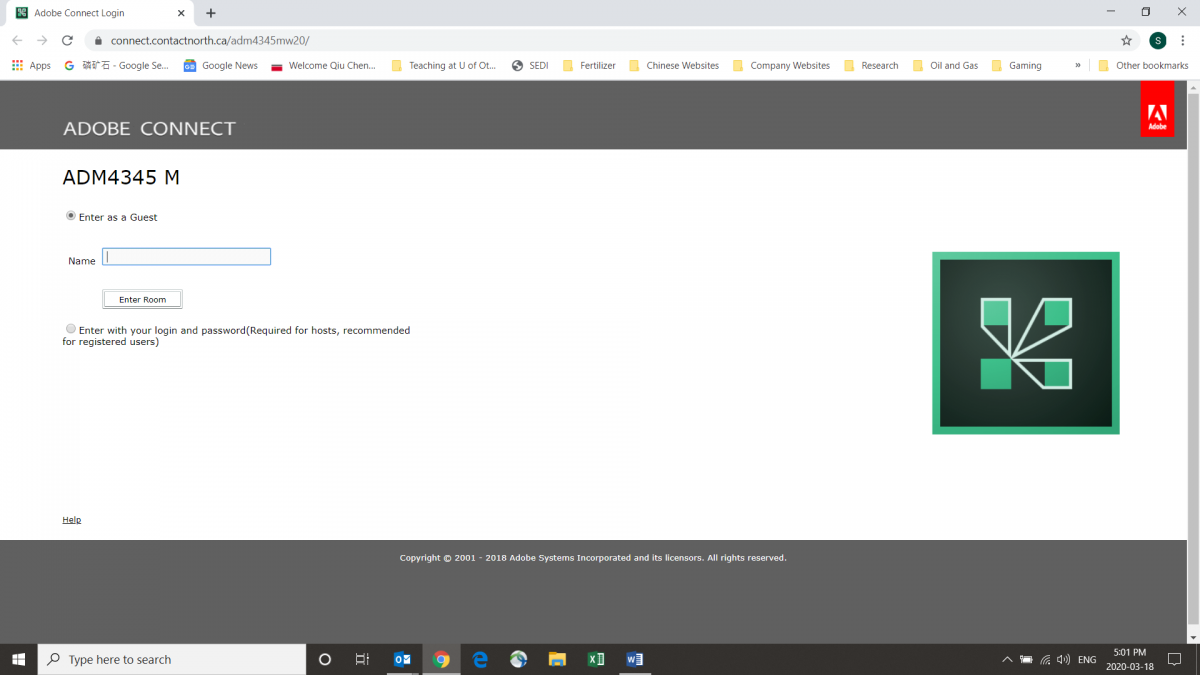Close the Adobe Connect Login tab
1200x675 pixels.
click(x=181, y=13)
